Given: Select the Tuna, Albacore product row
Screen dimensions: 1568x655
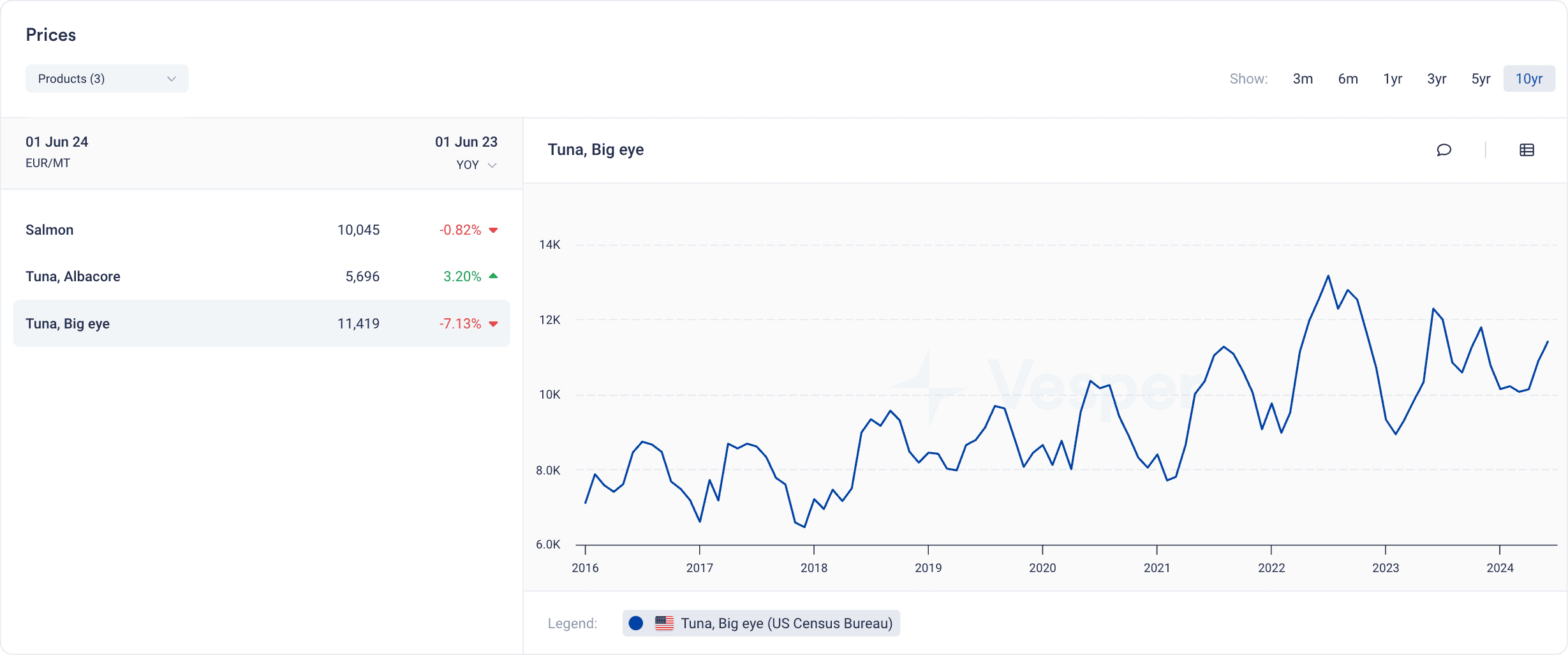Looking at the screenshot, I should pos(262,276).
